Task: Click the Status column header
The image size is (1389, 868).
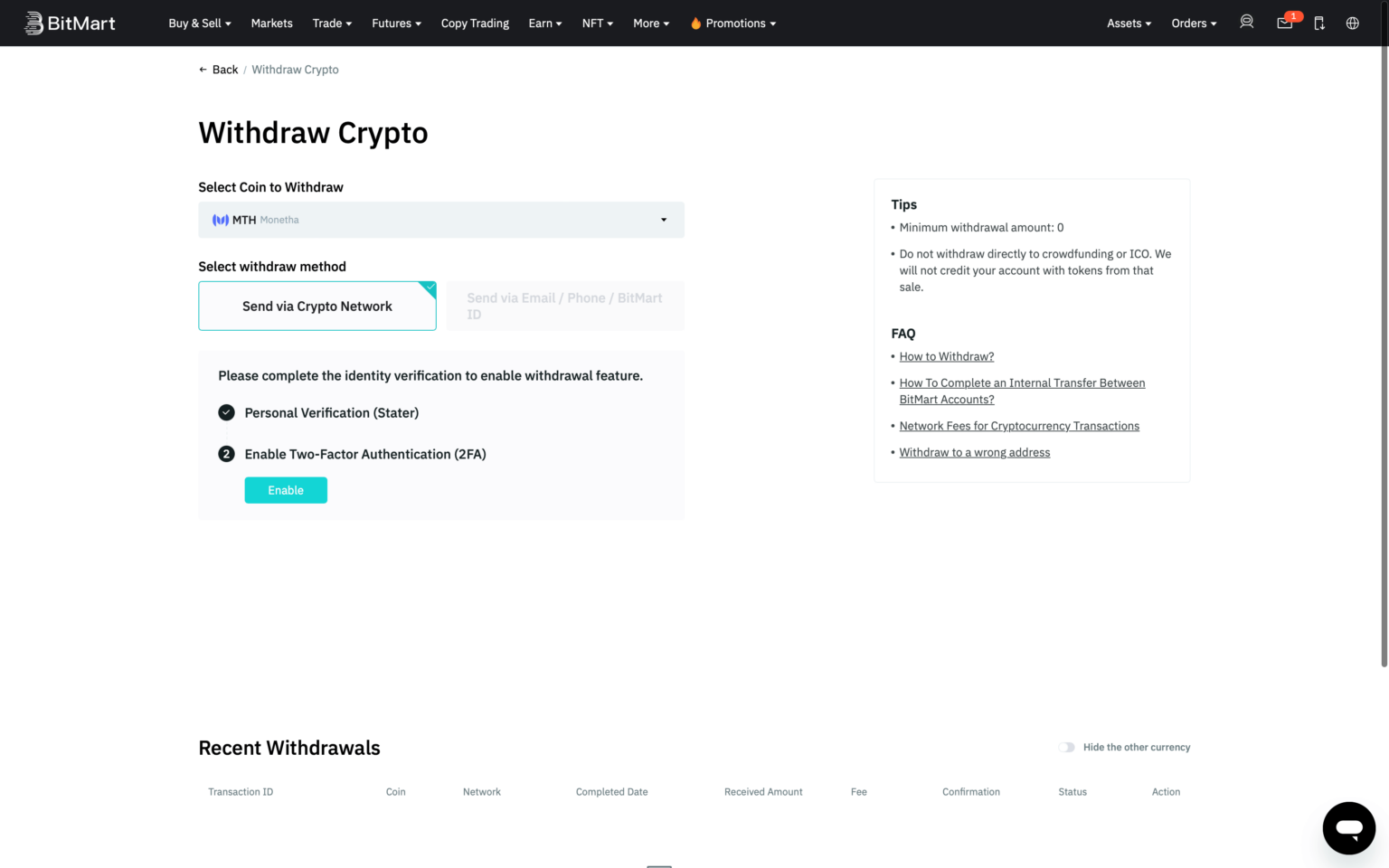Action: pos(1072,792)
